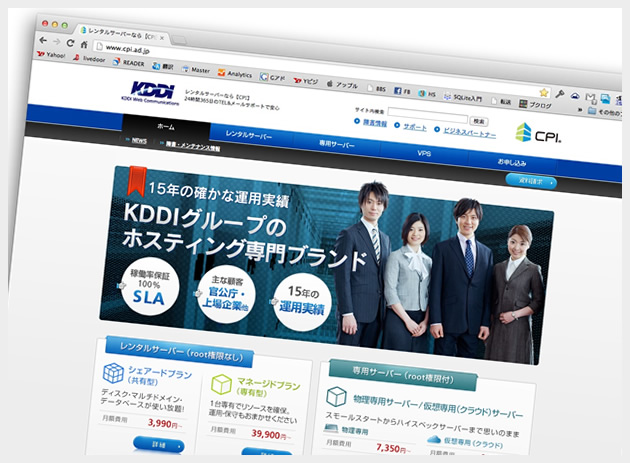Switch to the レンタルサーバー navigation tab
The height and width of the screenshot is (463, 630).
pos(250,134)
